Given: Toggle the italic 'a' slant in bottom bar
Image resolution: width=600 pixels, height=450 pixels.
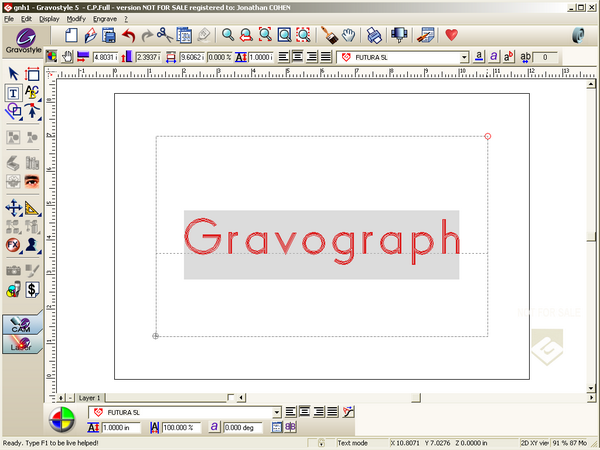Looking at the screenshot, I should coord(214,427).
